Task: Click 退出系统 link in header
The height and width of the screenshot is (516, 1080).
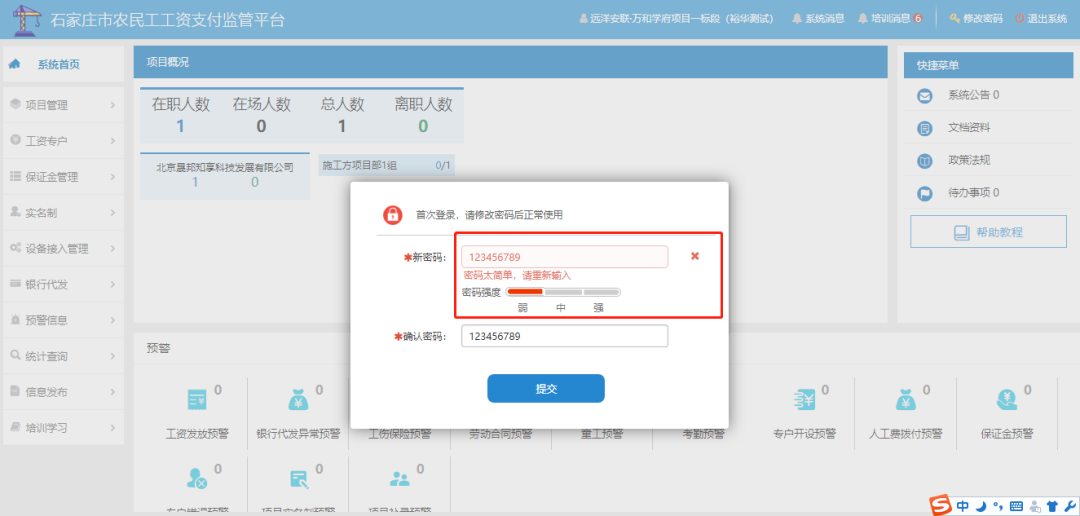Action: tap(1048, 19)
